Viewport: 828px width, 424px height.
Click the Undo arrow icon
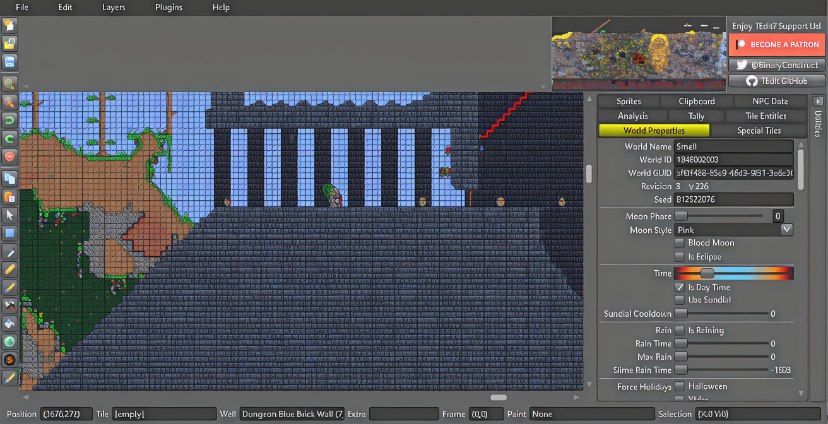10,120
